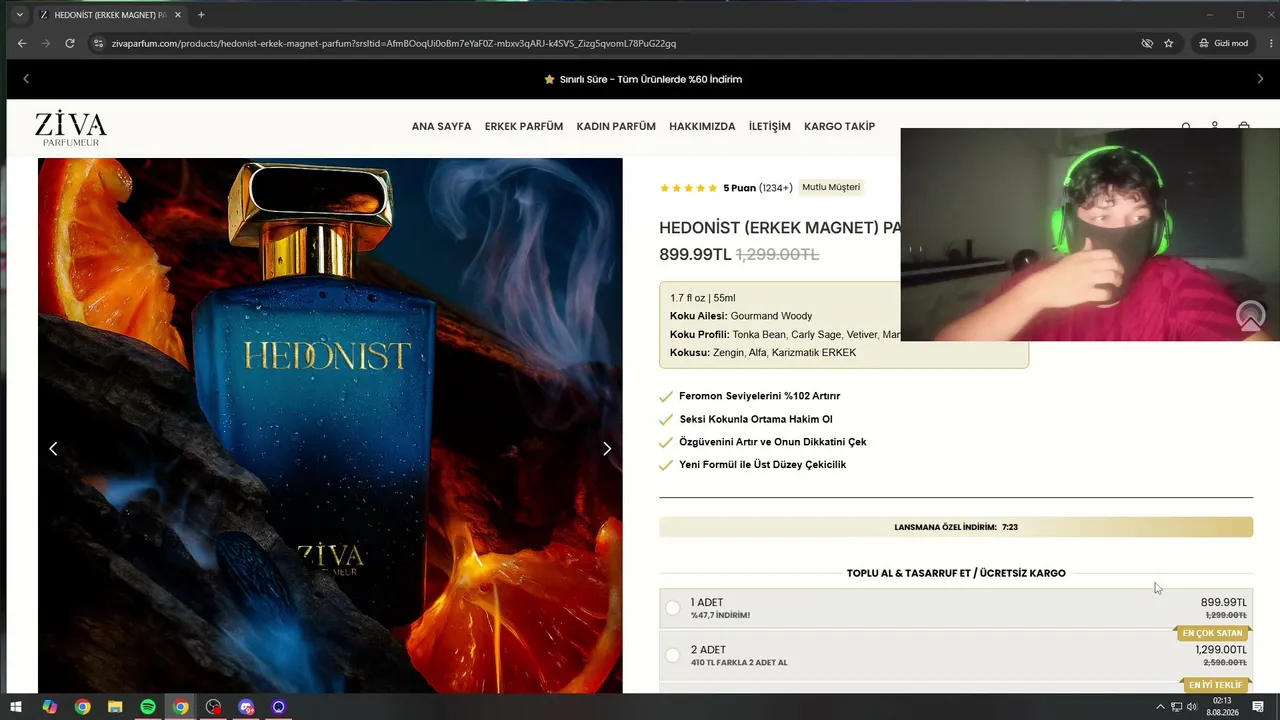Open a new browser tab
The height and width of the screenshot is (720, 1280).
[x=201, y=15]
